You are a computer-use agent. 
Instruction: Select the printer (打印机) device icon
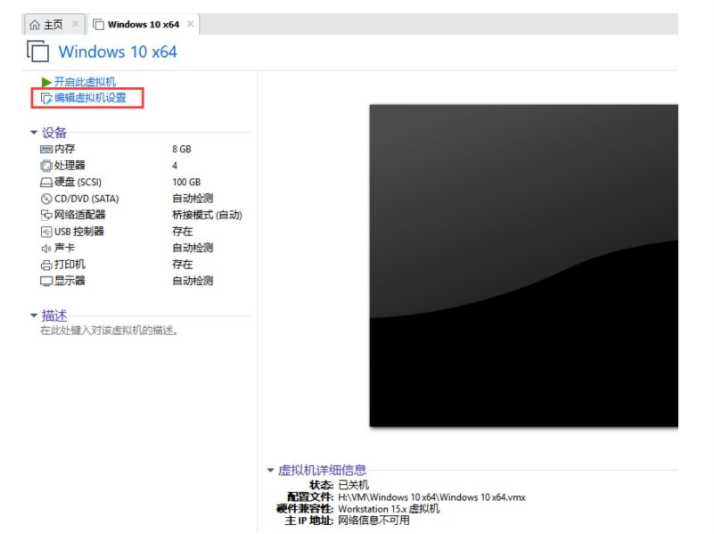46,264
